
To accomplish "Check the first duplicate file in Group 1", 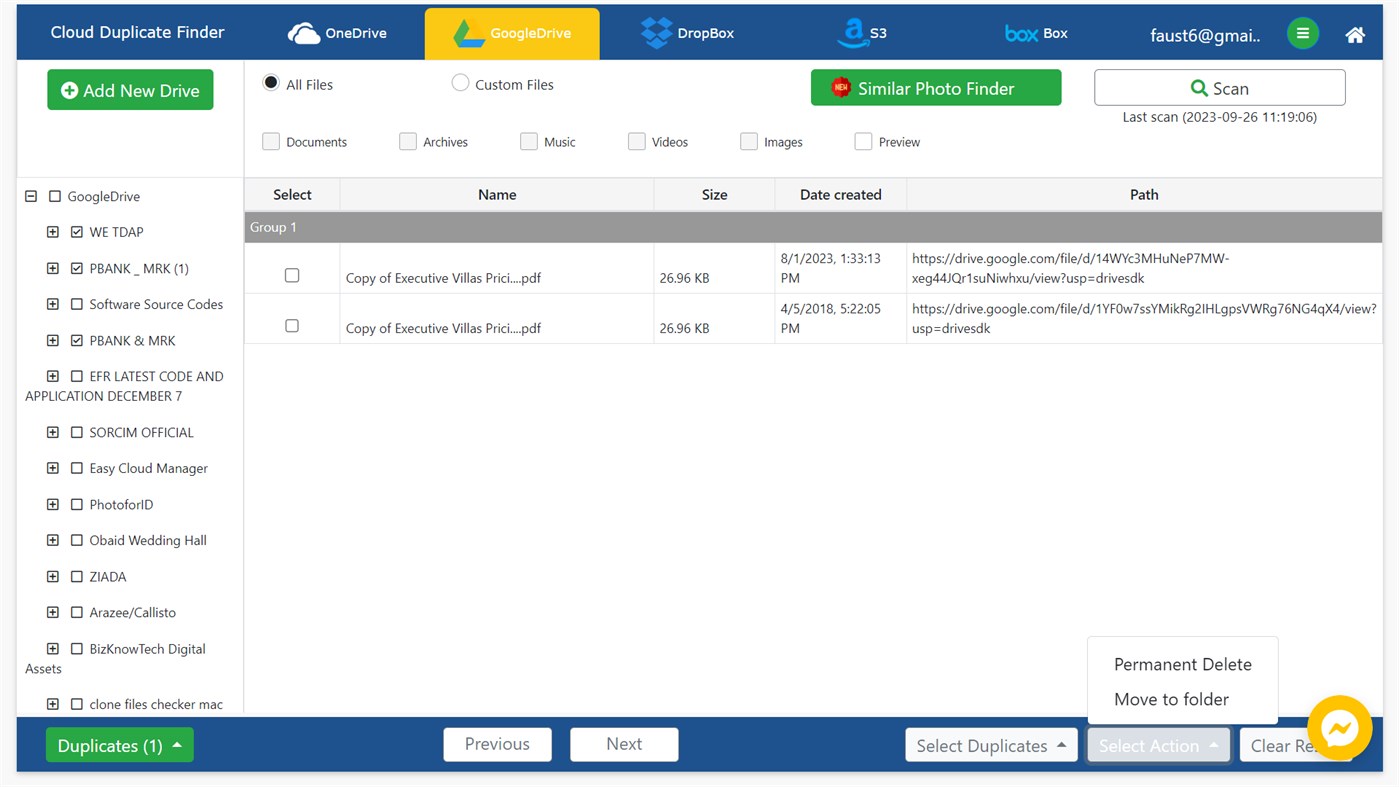I will pos(291,275).
